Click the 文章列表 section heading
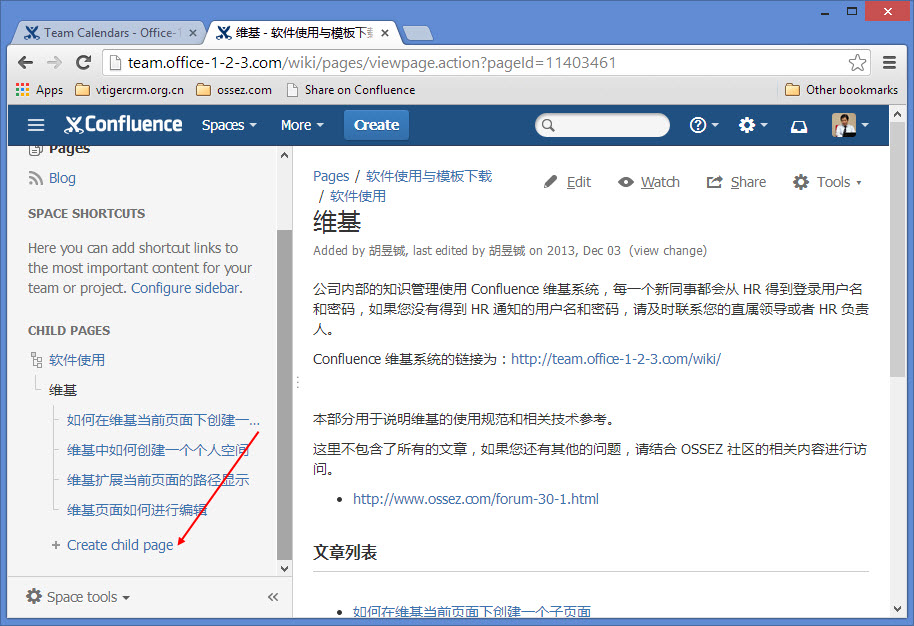 (345, 552)
